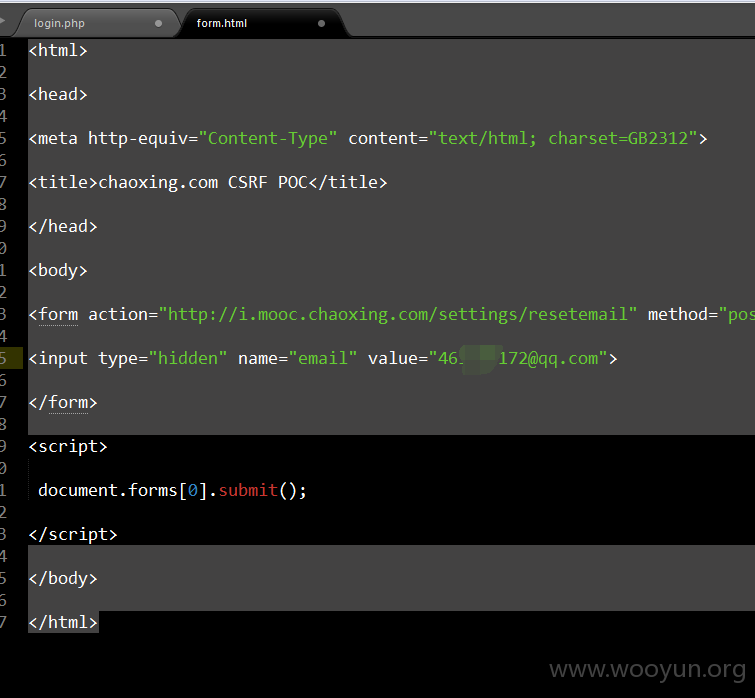This screenshot has width=755, height=698.
Task: Switch to the login.php tab
Action: 59,23
